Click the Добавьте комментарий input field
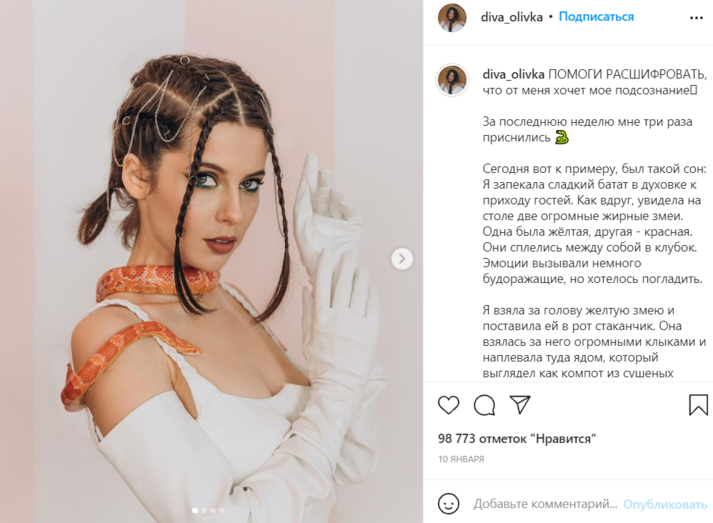713x523 pixels. pos(545,504)
